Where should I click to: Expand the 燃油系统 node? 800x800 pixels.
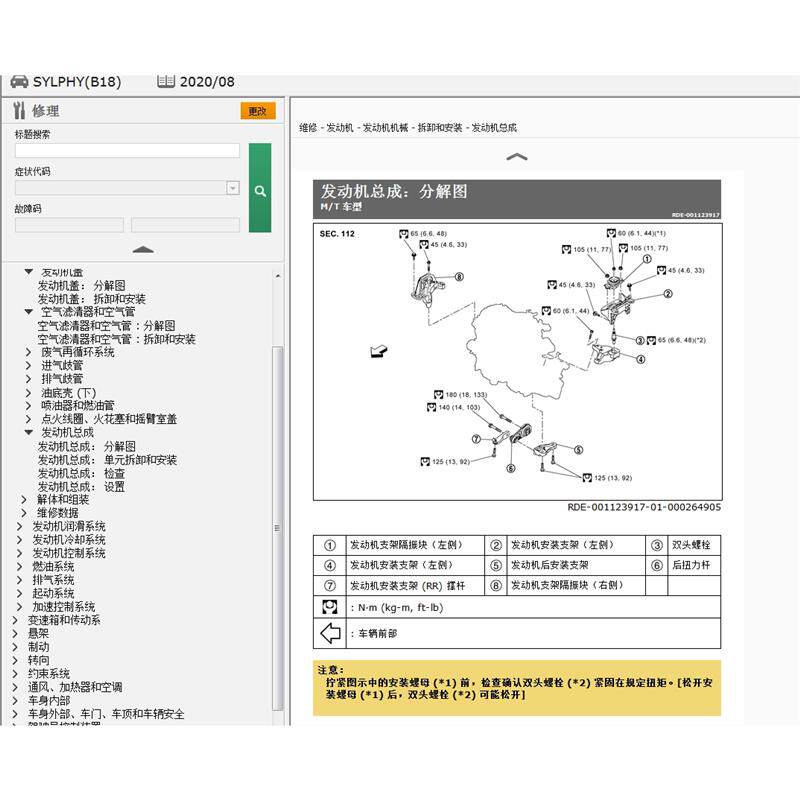pyautogui.click(x=19, y=566)
